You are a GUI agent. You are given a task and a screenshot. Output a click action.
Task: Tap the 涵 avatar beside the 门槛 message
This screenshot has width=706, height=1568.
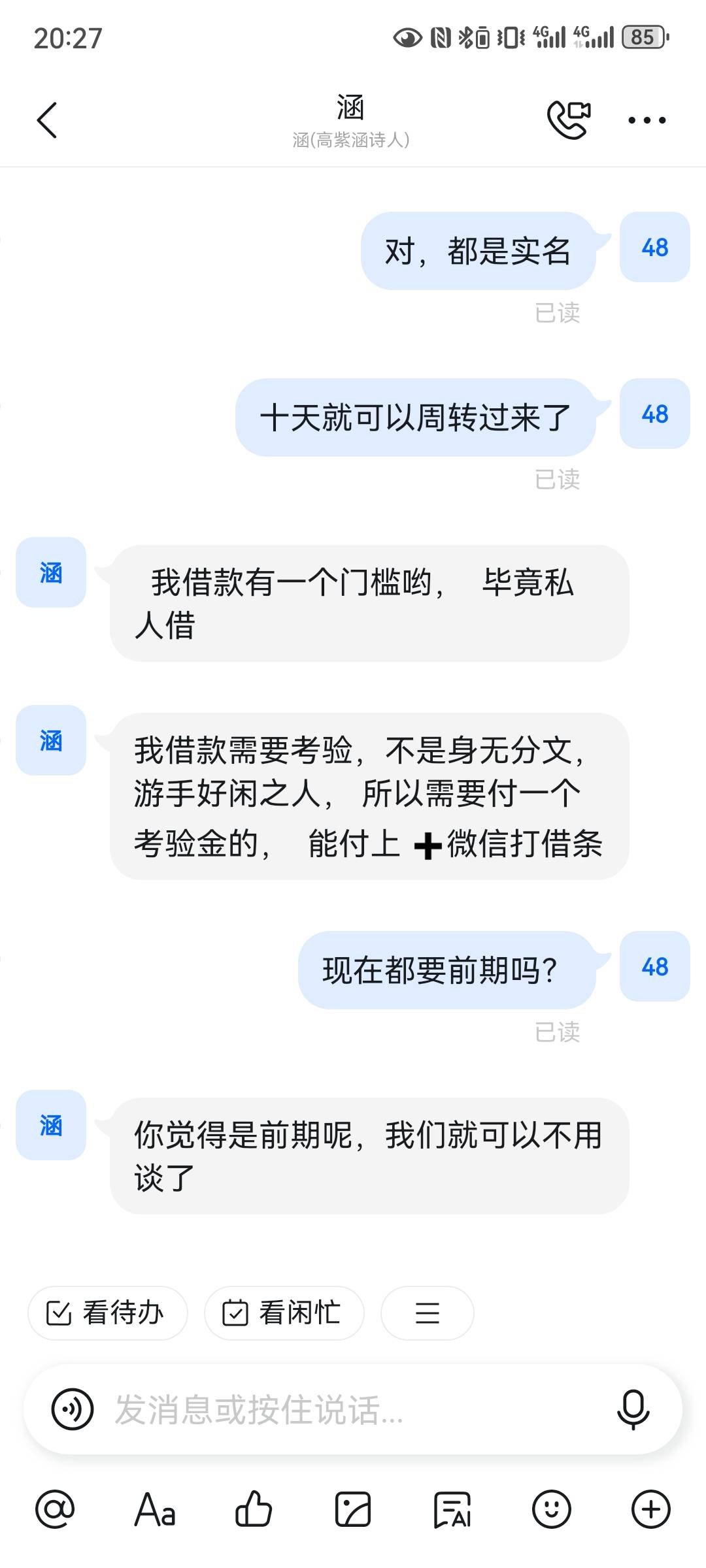click(x=51, y=572)
